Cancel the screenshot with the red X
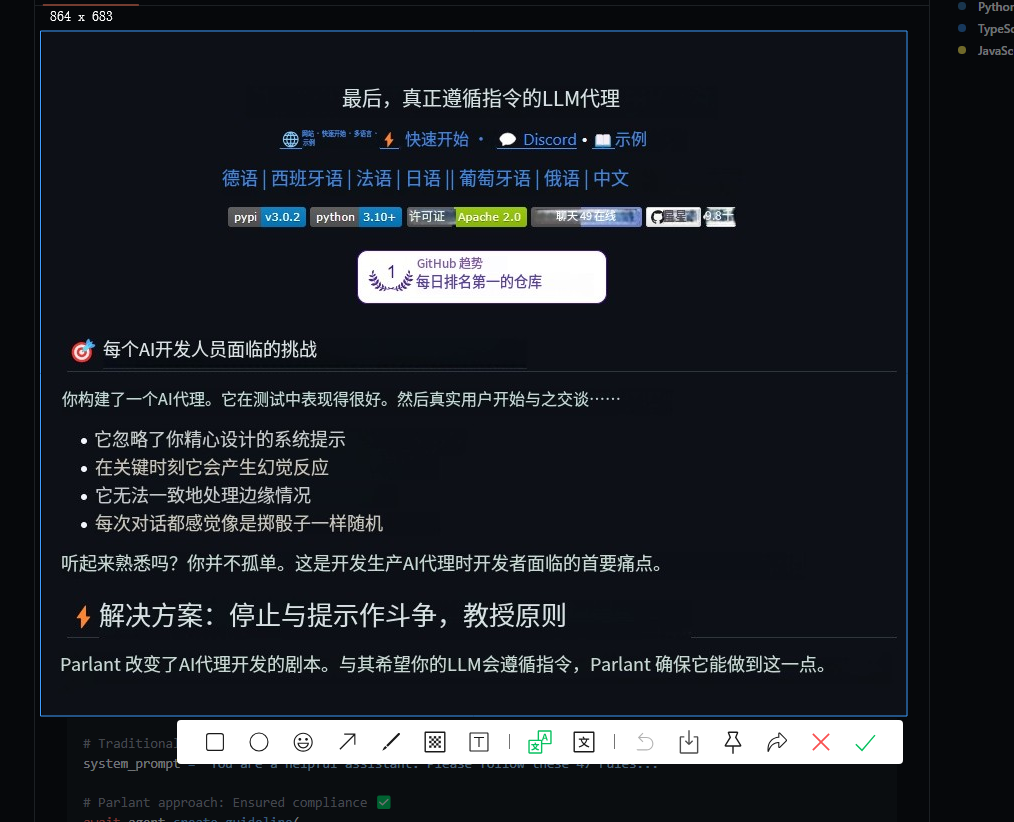Image resolution: width=1014 pixels, height=822 pixels. [x=821, y=742]
